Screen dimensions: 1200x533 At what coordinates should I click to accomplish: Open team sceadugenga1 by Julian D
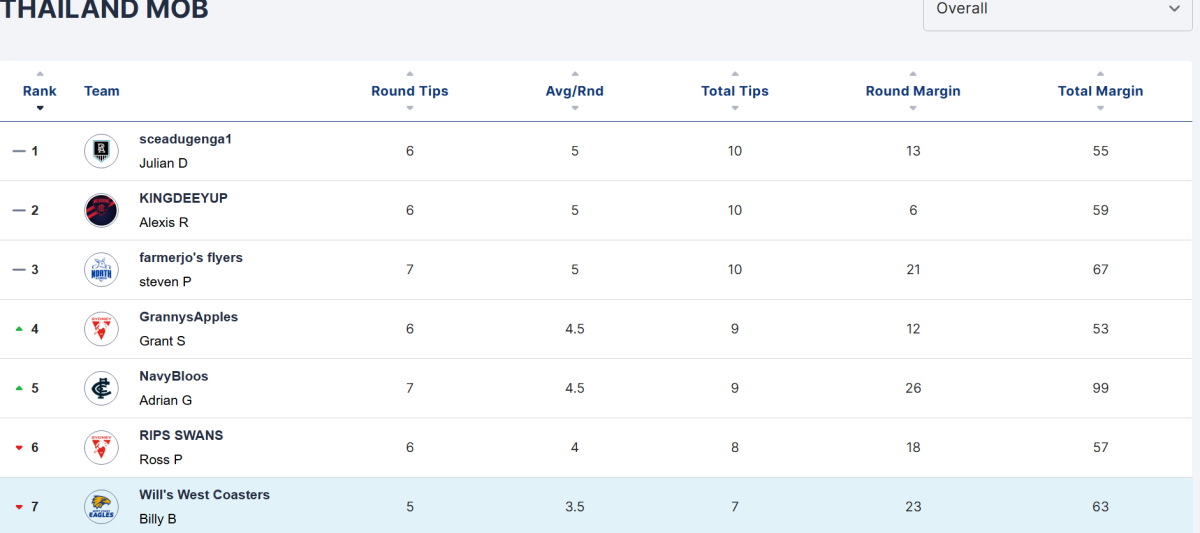click(x=186, y=139)
